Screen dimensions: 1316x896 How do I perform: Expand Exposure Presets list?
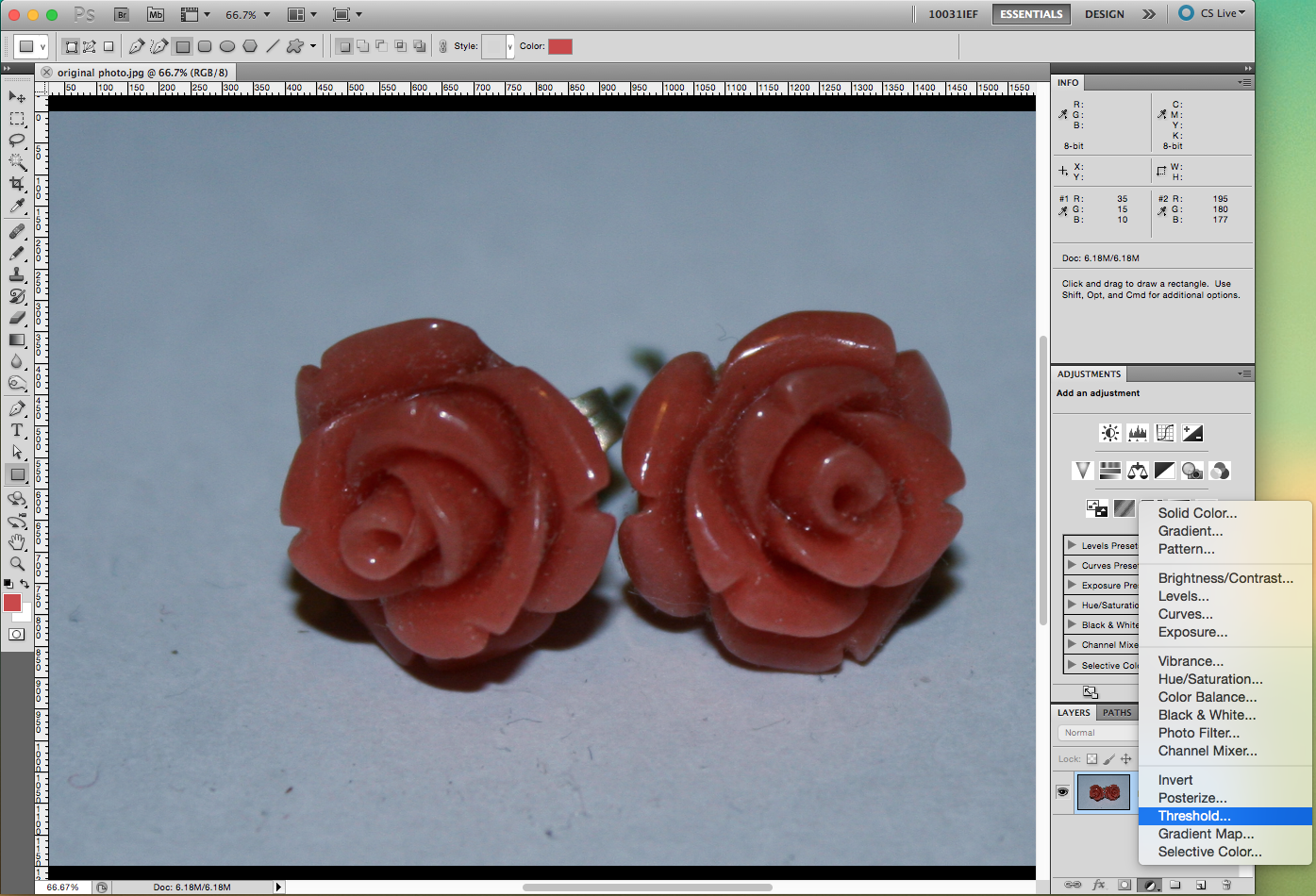coord(1072,585)
